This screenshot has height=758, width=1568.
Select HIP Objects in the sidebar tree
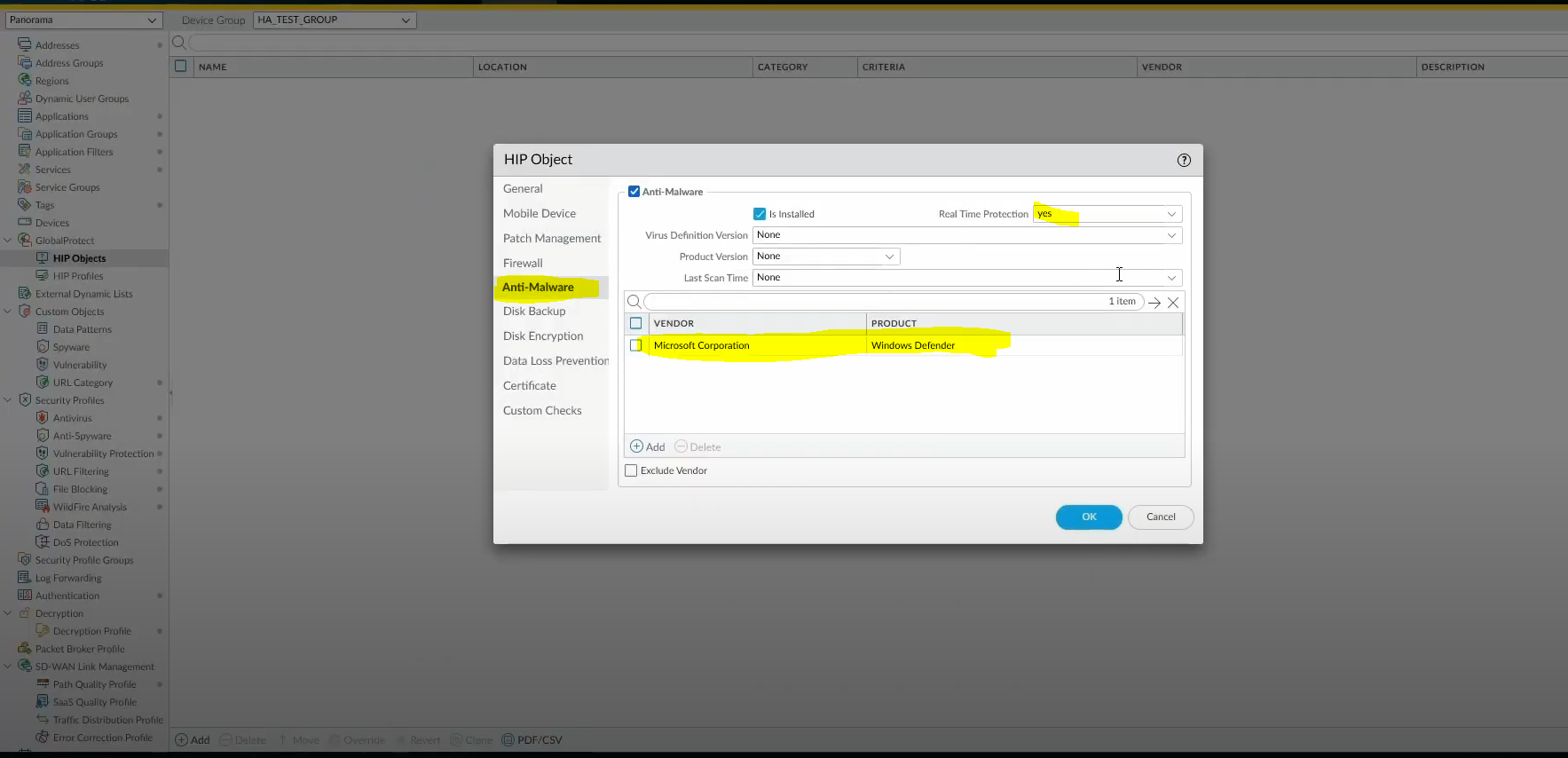79,258
